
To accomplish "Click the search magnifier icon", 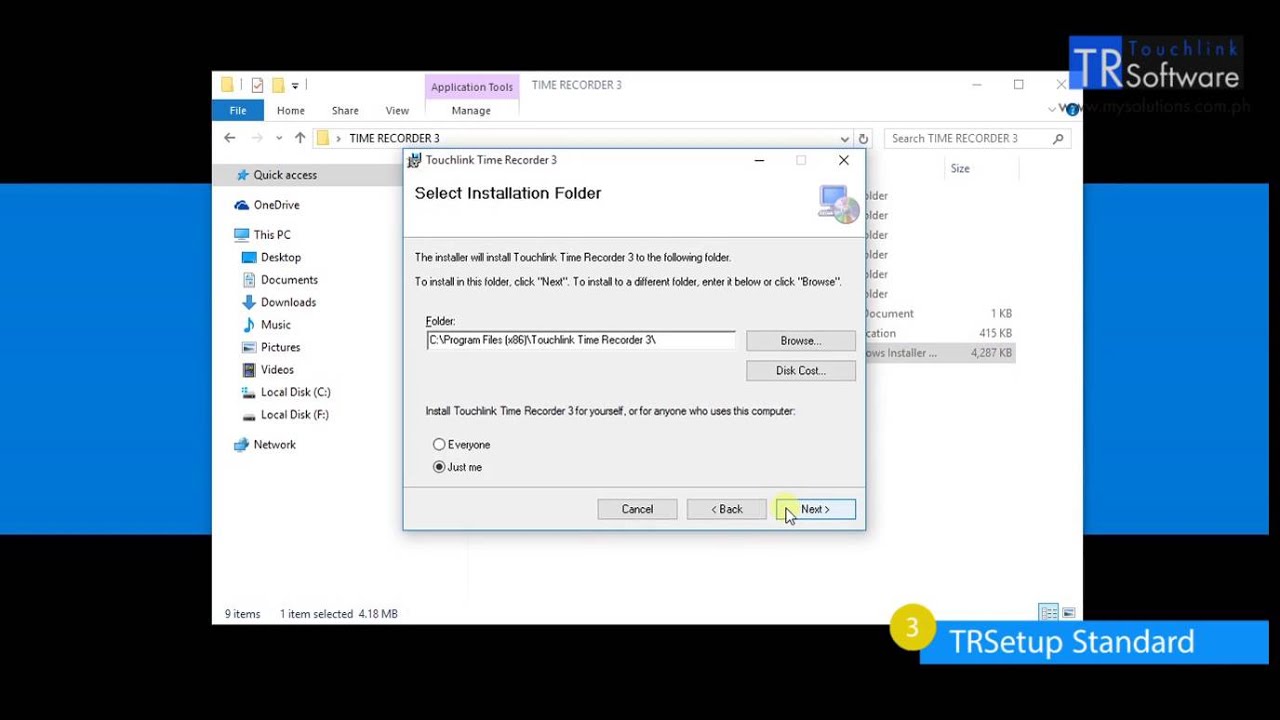I will tap(1058, 139).
